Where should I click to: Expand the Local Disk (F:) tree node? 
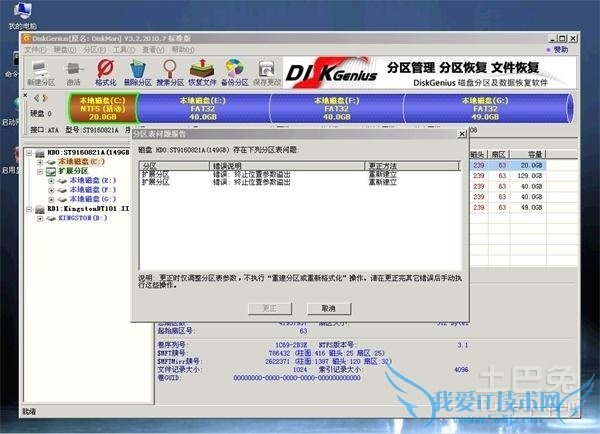(x=51, y=190)
